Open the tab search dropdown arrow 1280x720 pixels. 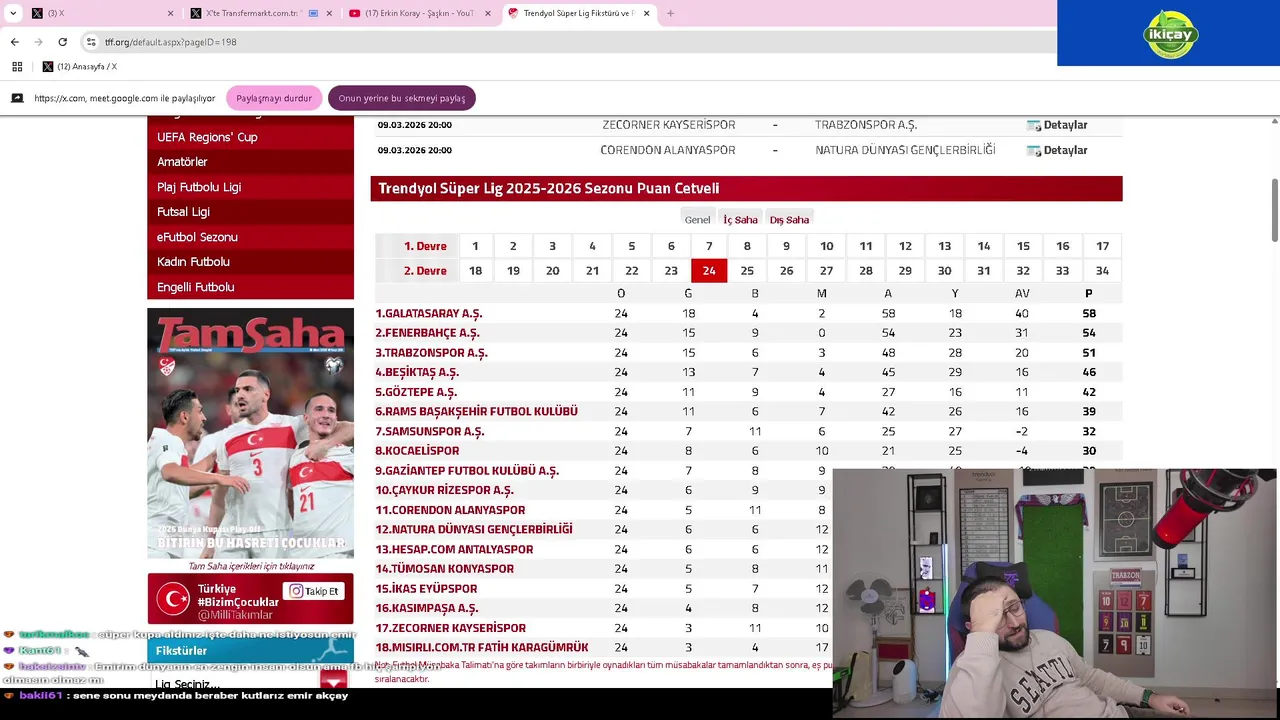coord(13,13)
